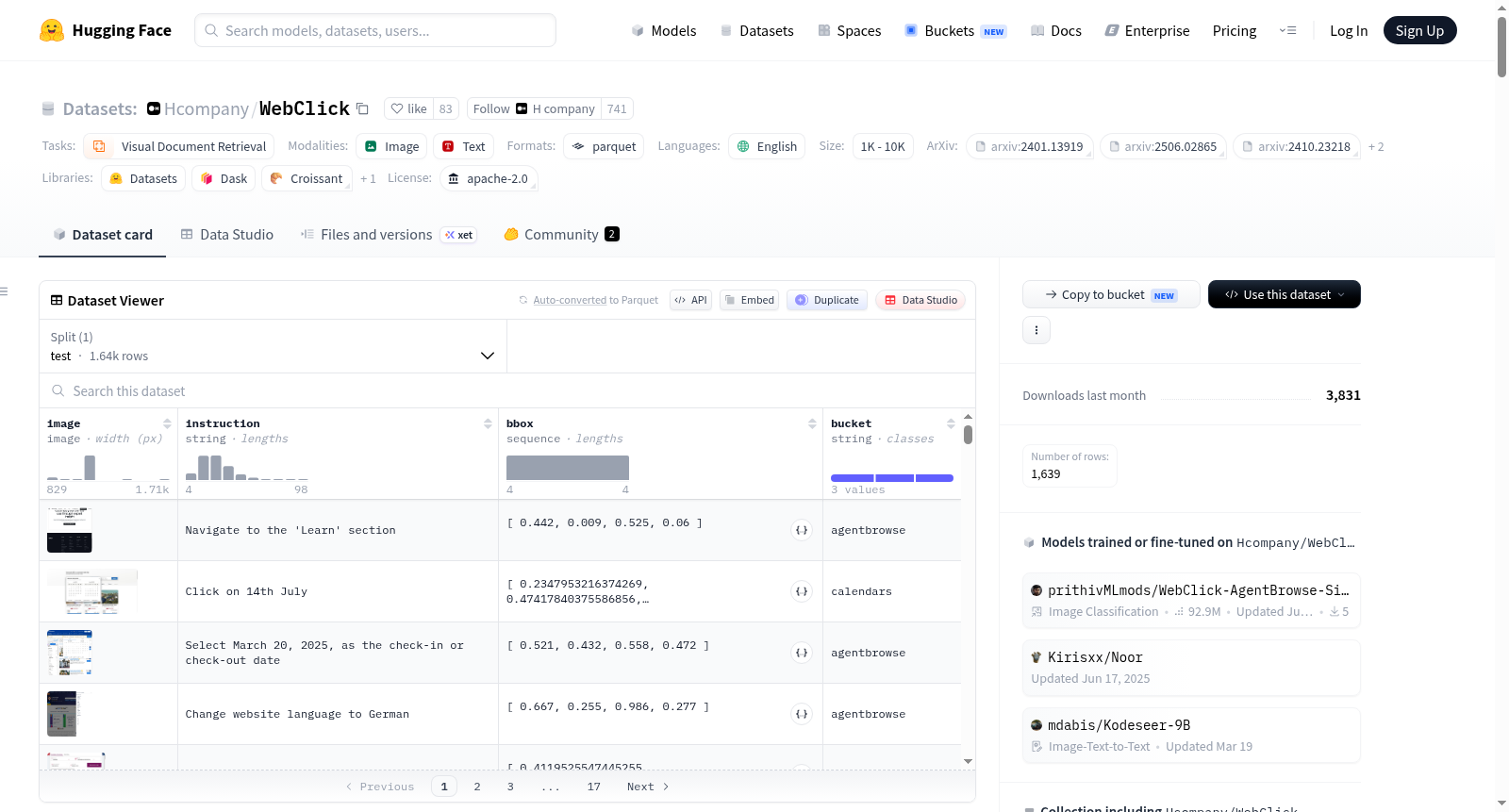Open the Community tab

pyautogui.click(x=561, y=234)
